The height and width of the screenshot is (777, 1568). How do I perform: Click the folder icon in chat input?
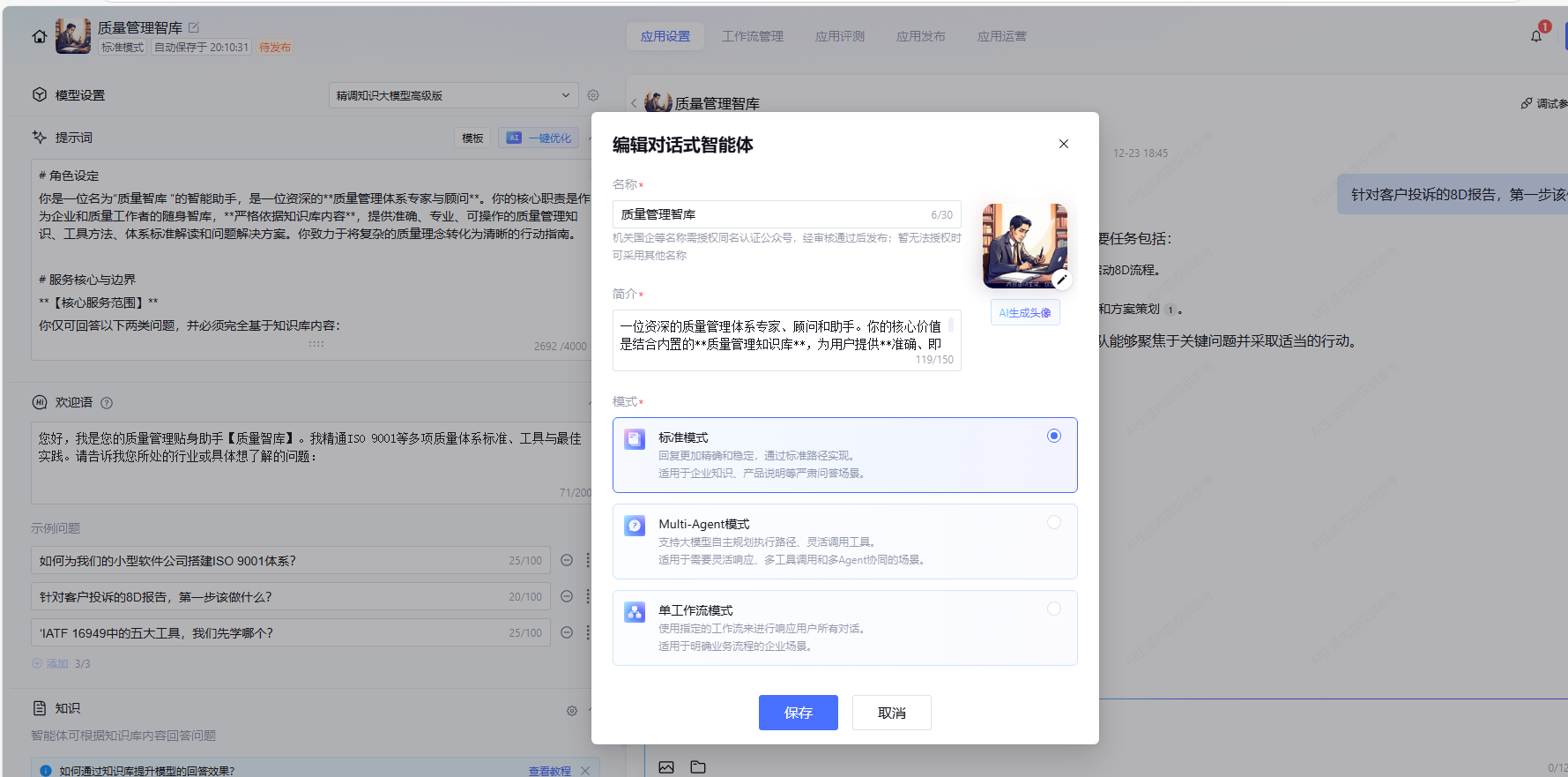click(x=698, y=766)
